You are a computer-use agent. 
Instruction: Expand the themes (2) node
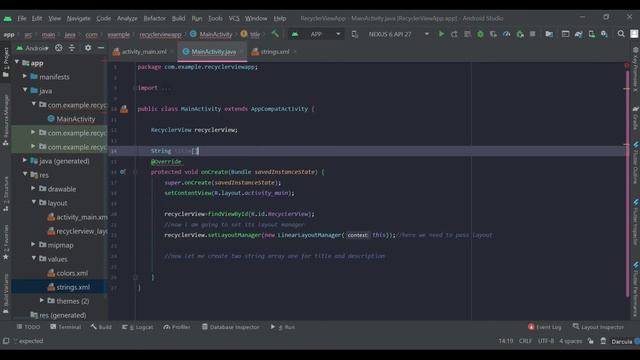tap(42, 300)
